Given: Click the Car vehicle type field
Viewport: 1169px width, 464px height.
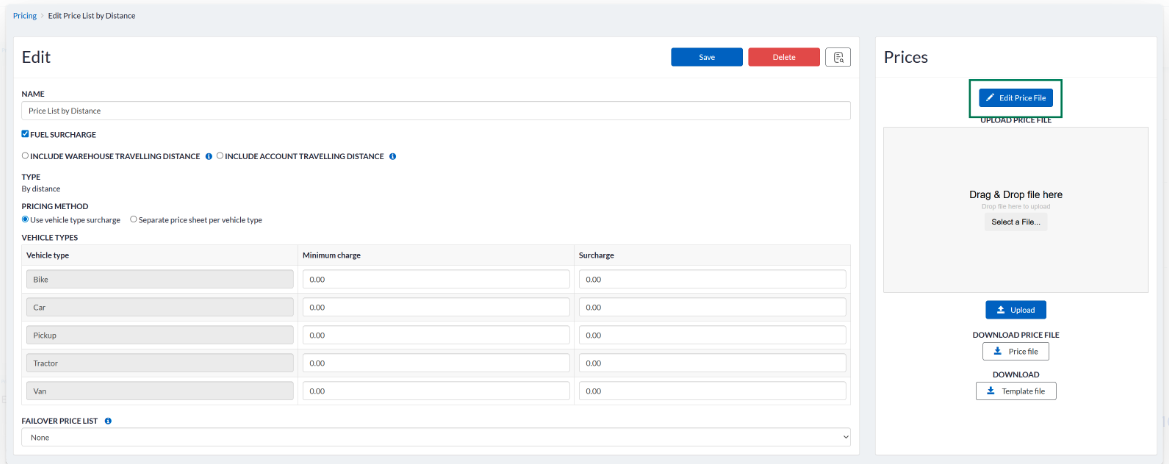Looking at the screenshot, I should coord(160,307).
